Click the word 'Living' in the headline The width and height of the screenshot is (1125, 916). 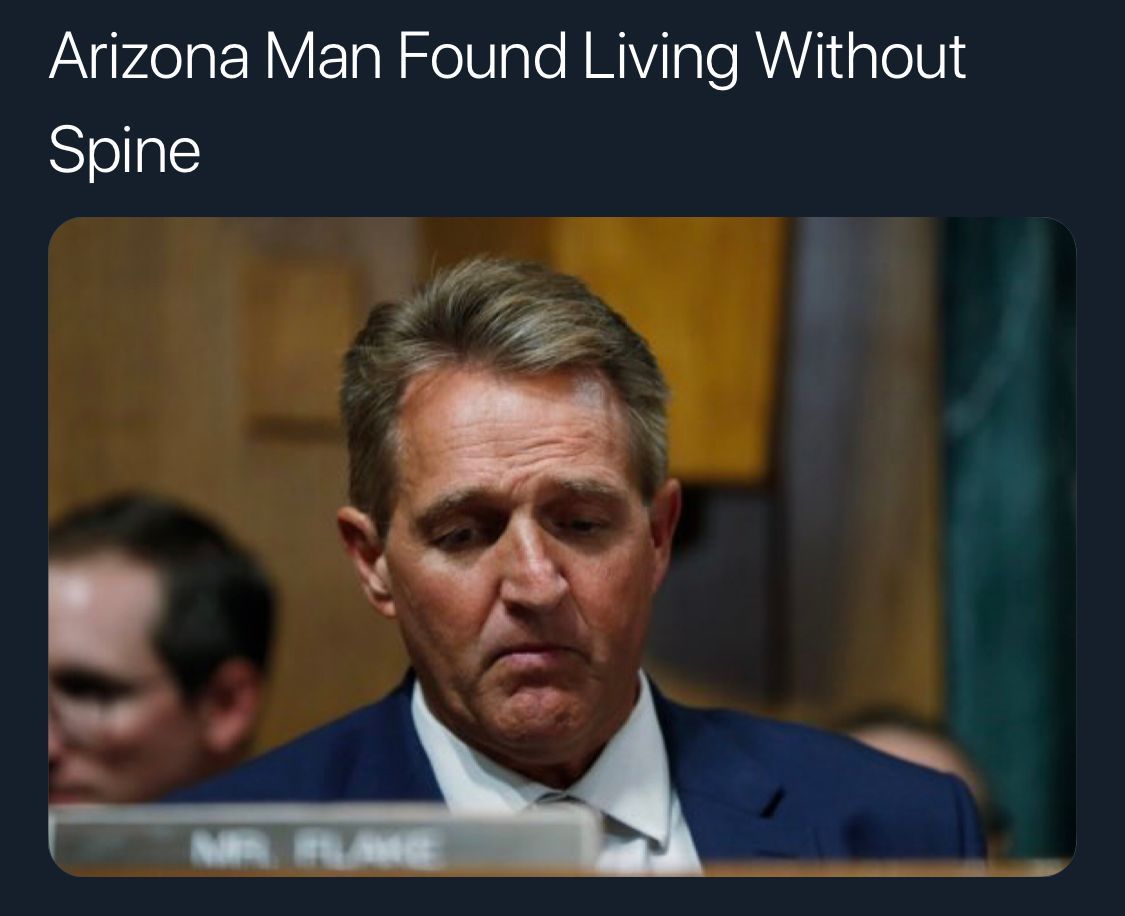tap(660, 59)
